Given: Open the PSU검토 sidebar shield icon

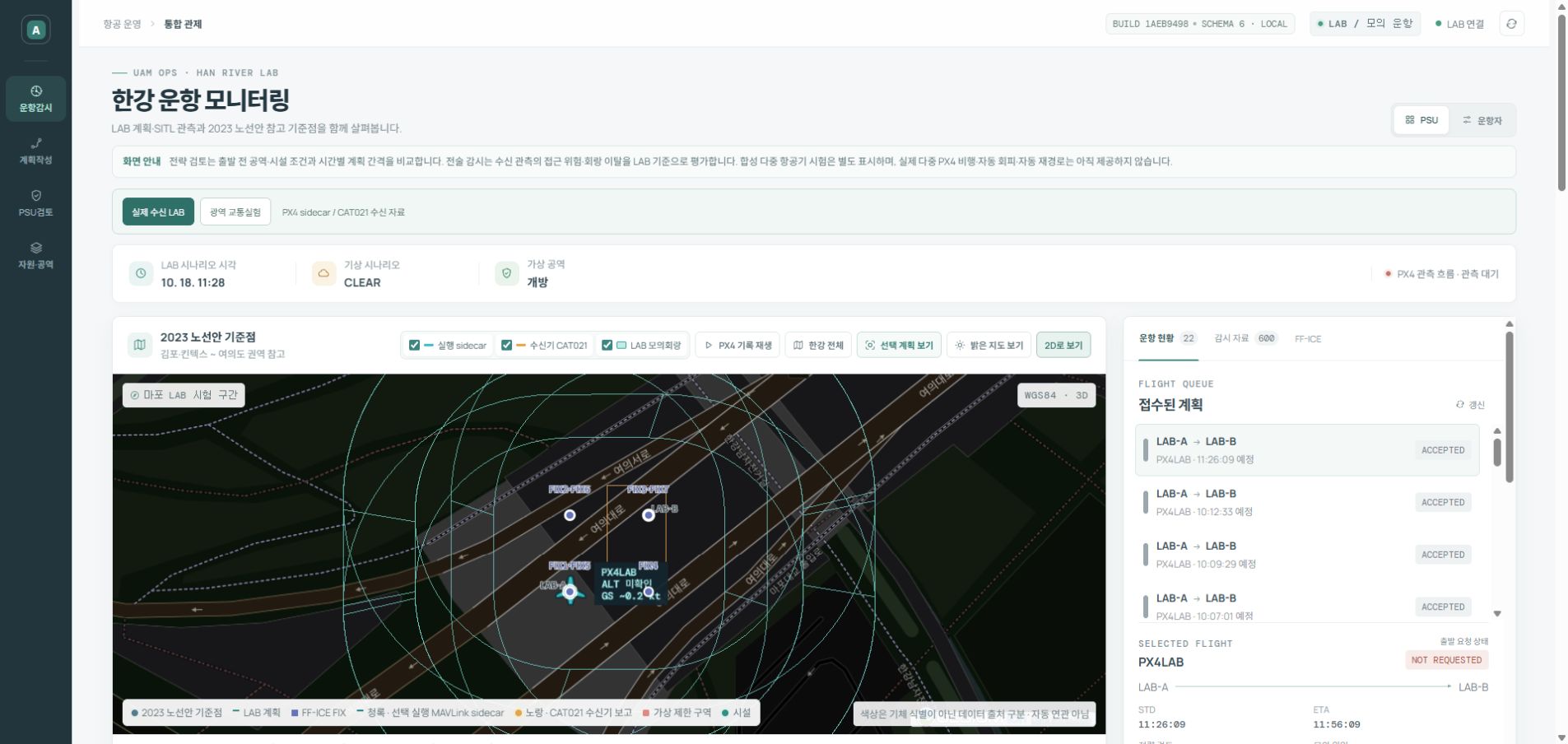Looking at the screenshot, I should pyautogui.click(x=35, y=196).
